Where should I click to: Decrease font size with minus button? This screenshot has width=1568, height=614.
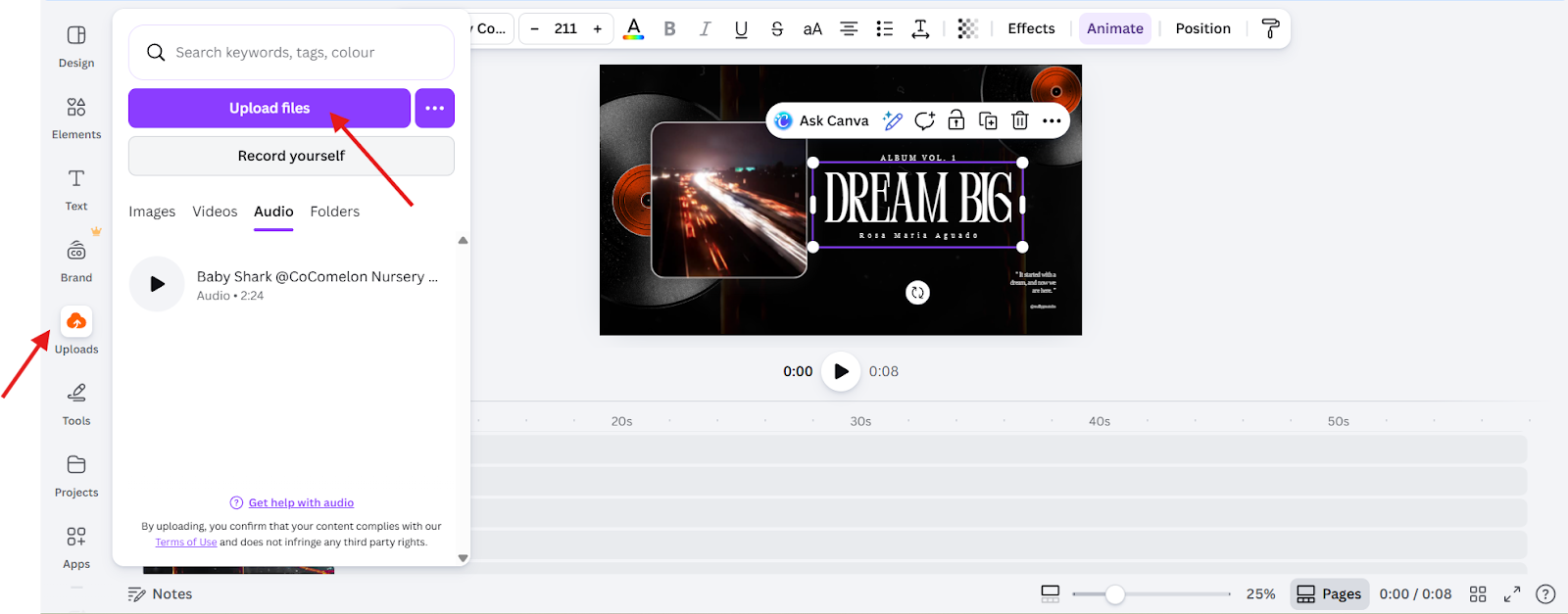pyautogui.click(x=534, y=28)
